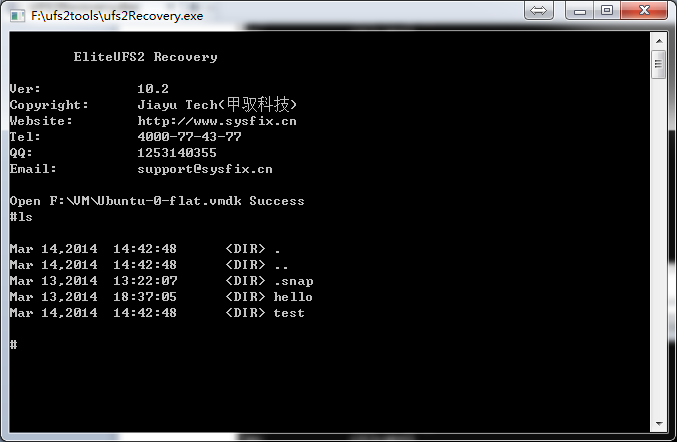This screenshot has width=677, height=442.
Task: Close the ufs2Recovery.exe console window
Action: click(644, 10)
